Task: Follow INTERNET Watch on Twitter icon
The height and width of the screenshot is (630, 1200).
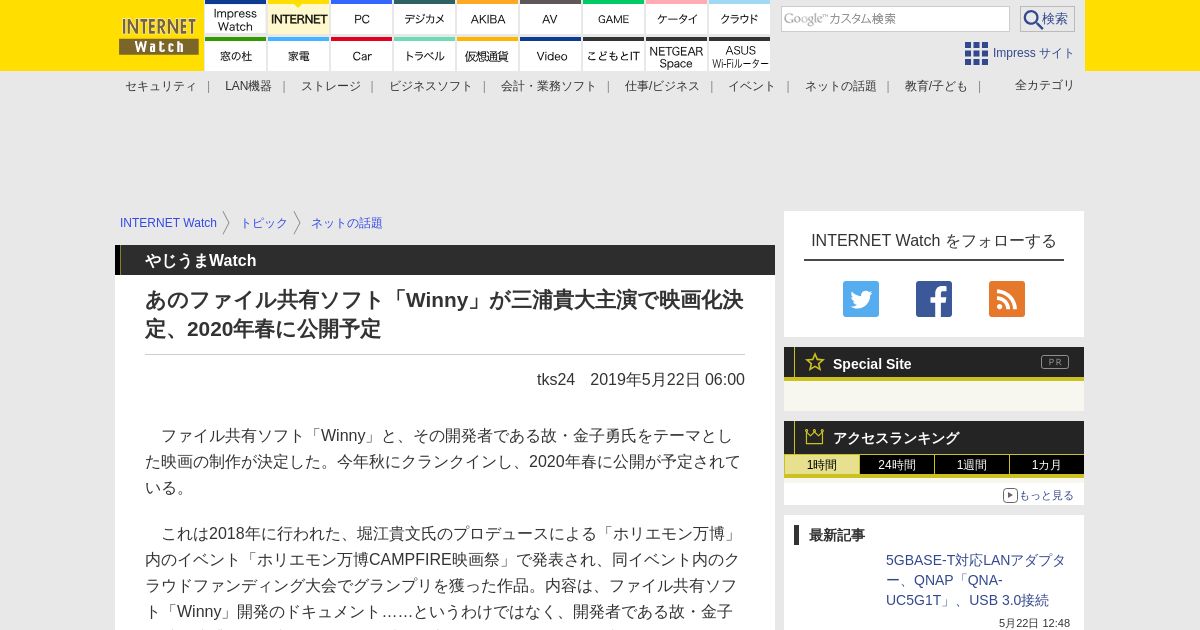Action: pyautogui.click(x=861, y=299)
